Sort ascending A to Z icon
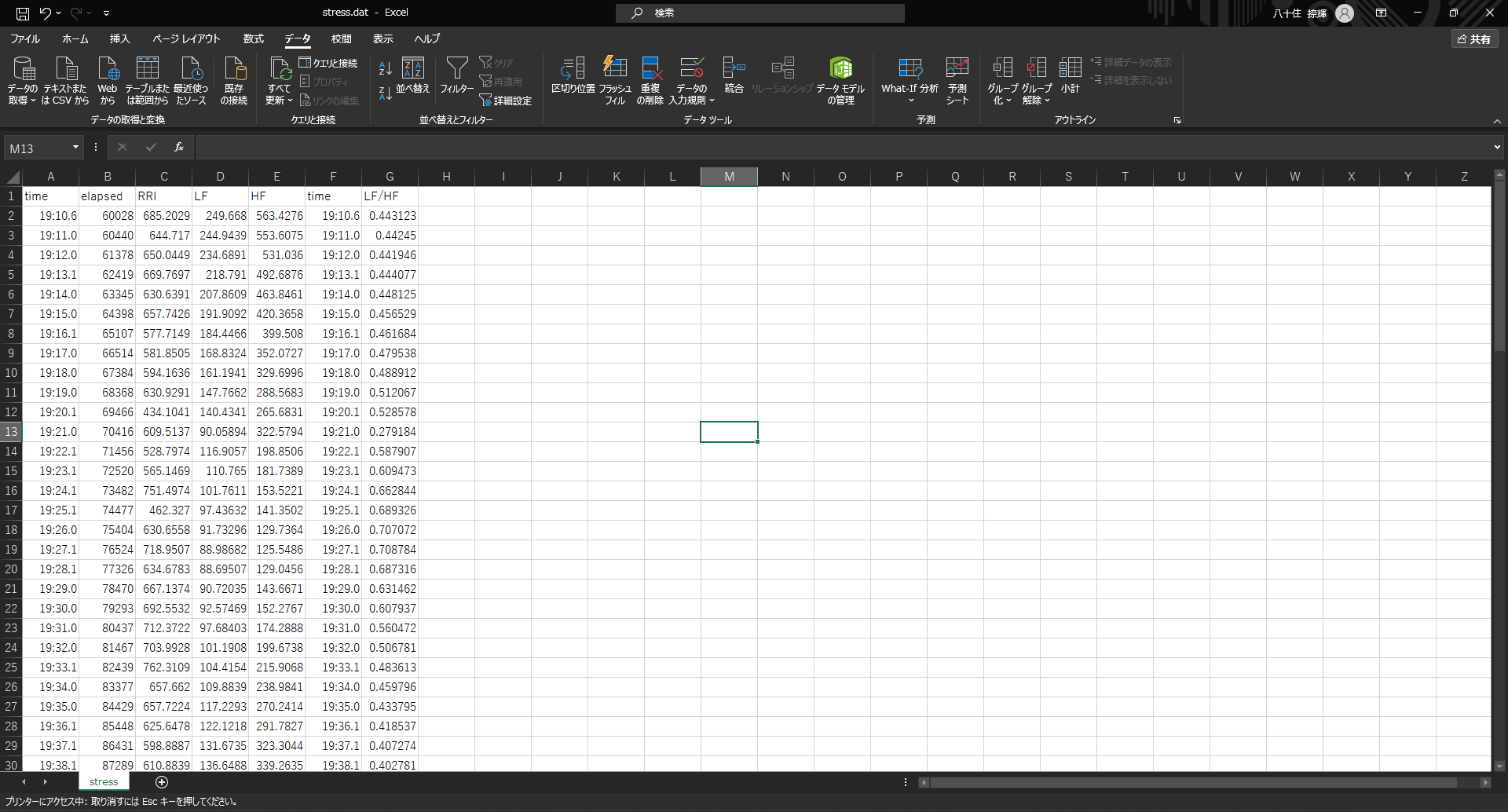Screen dimensions: 1508x812 click(x=385, y=69)
